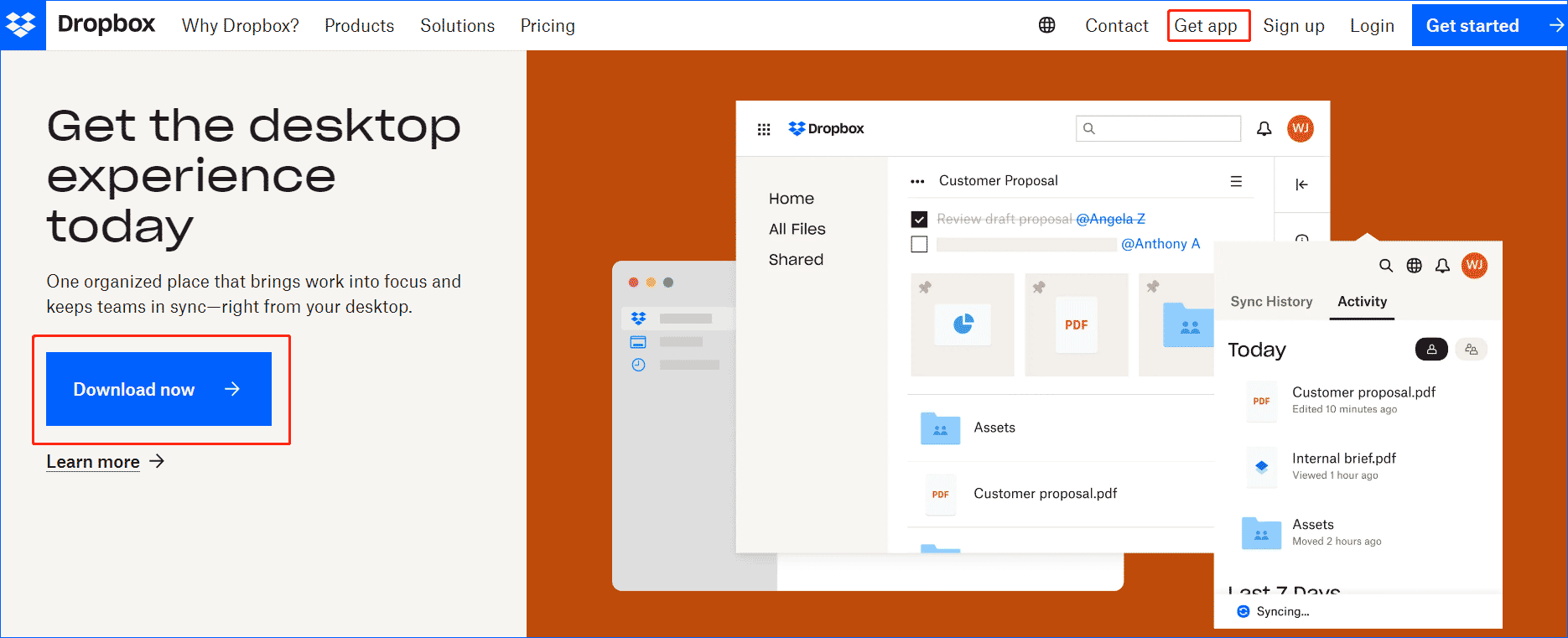Click the Internal brief.pdf file icon

click(1261, 467)
